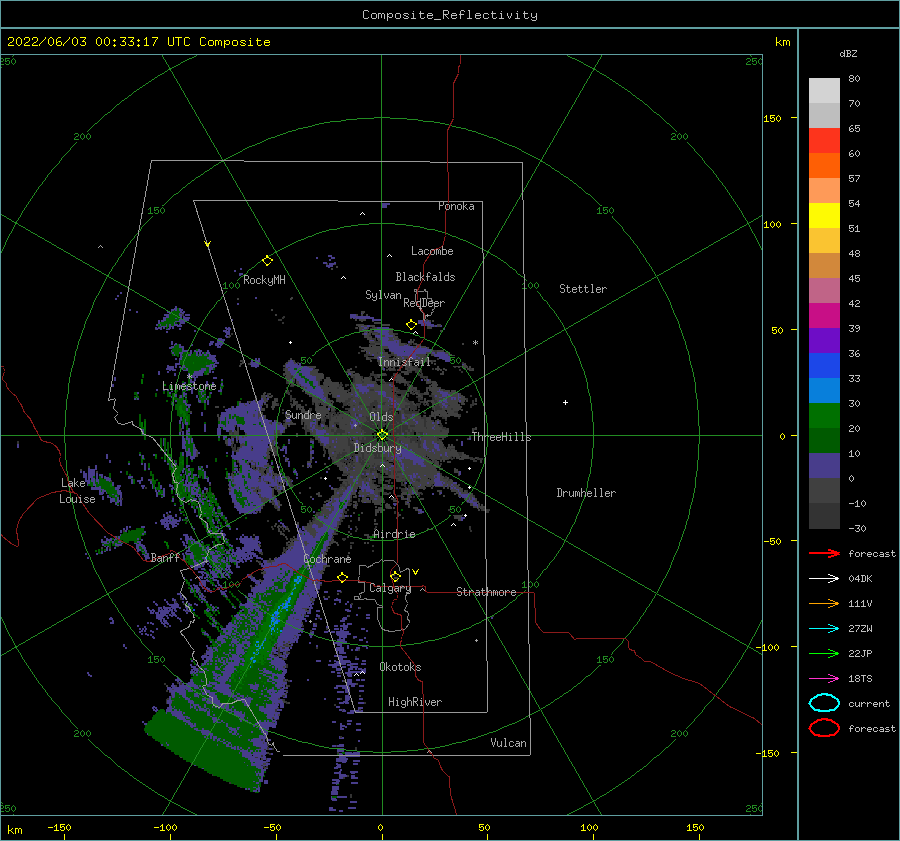The height and width of the screenshot is (841, 900).
Task: Click the Sundre town label
Action: tap(302, 414)
